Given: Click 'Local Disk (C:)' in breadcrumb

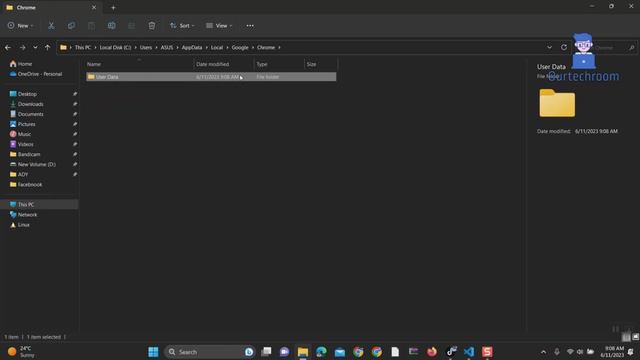Looking at the screenshot, I should [x=116, y=47].
